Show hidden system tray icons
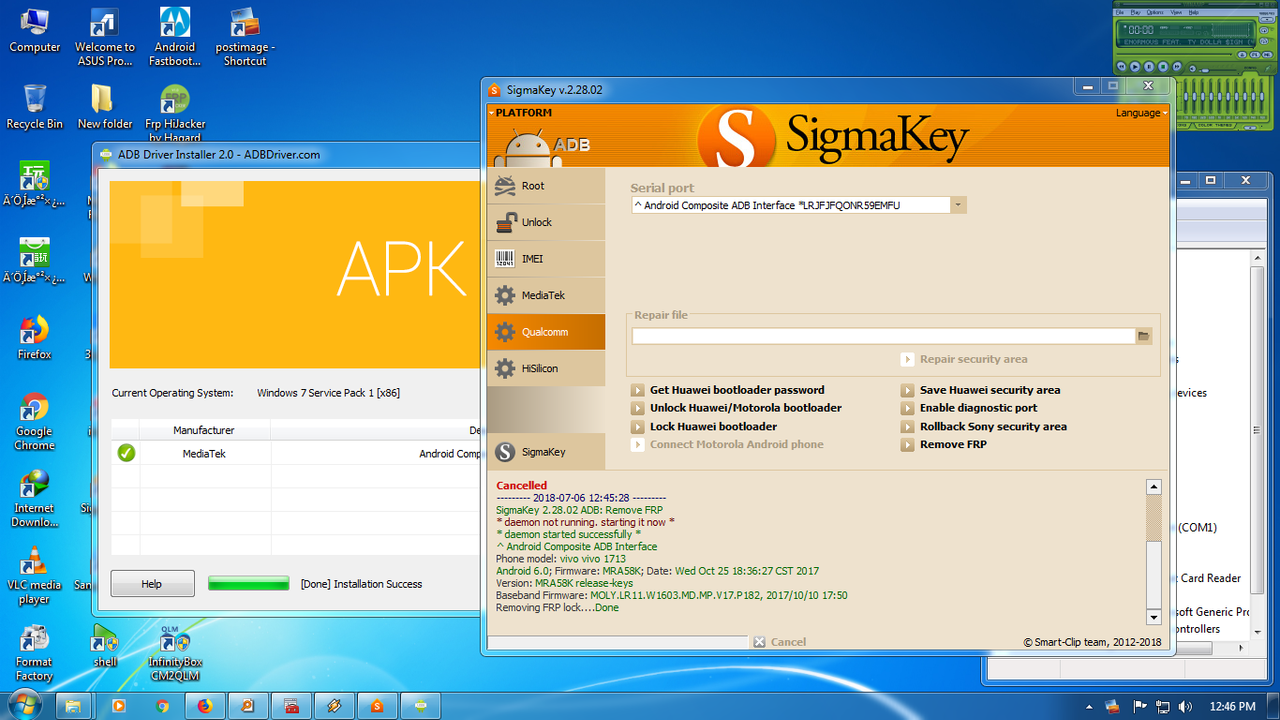1280x720 pixels. click(1091, 706)
